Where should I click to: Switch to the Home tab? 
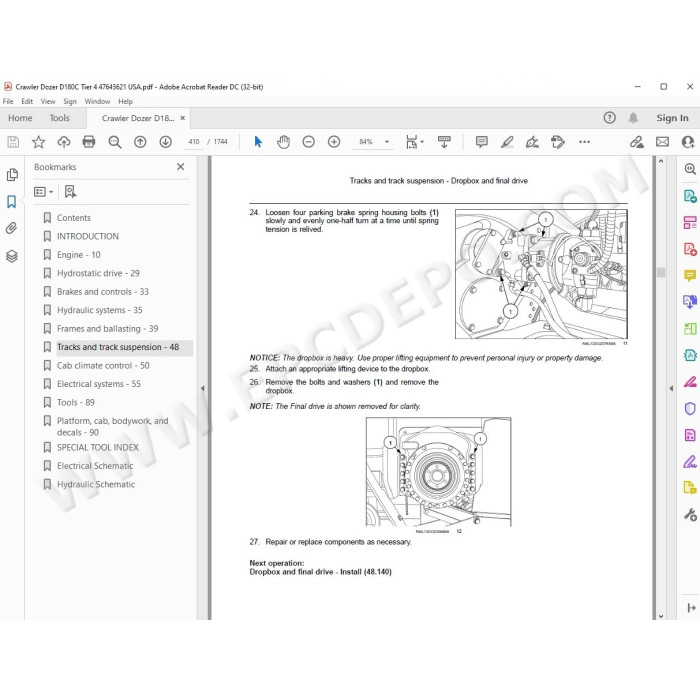coord(20,118)
